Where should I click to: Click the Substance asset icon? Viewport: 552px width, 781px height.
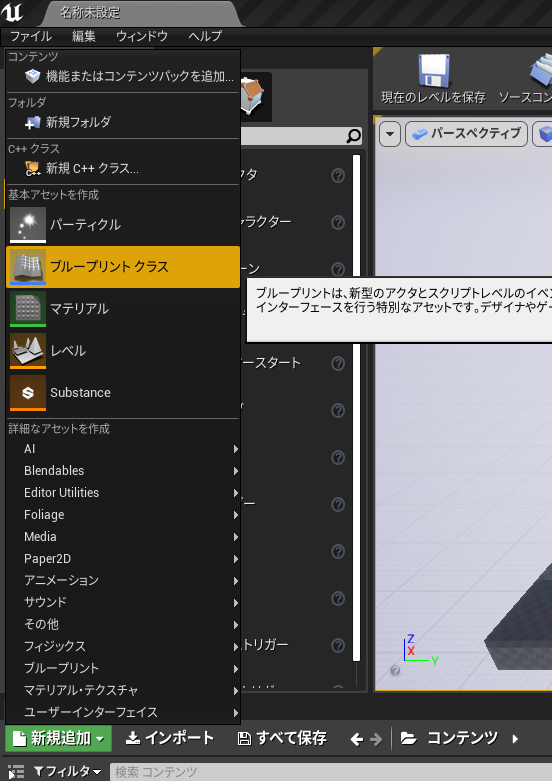(28, 392)
